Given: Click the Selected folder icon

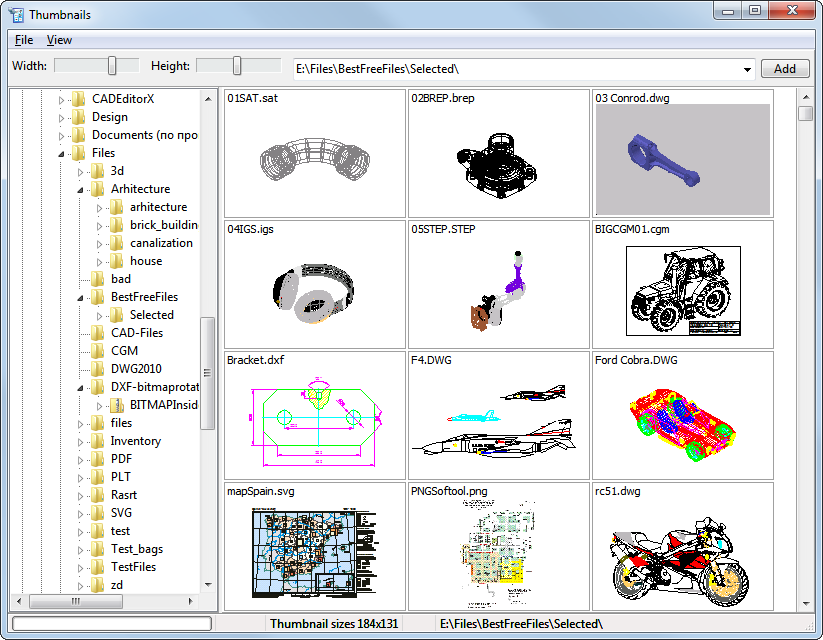Looking at the screenshot, I should [116, 315].
